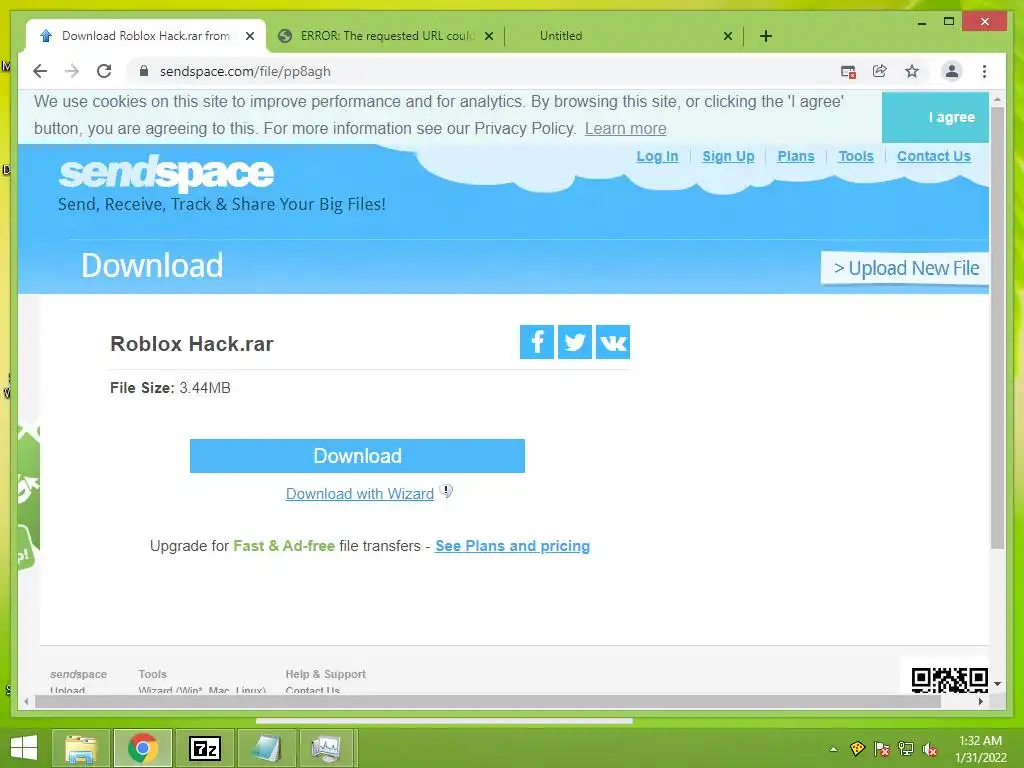Open 7-Zip from the taskbar
This screenshot has width=1024, height=768.
[x=204, y=748]
